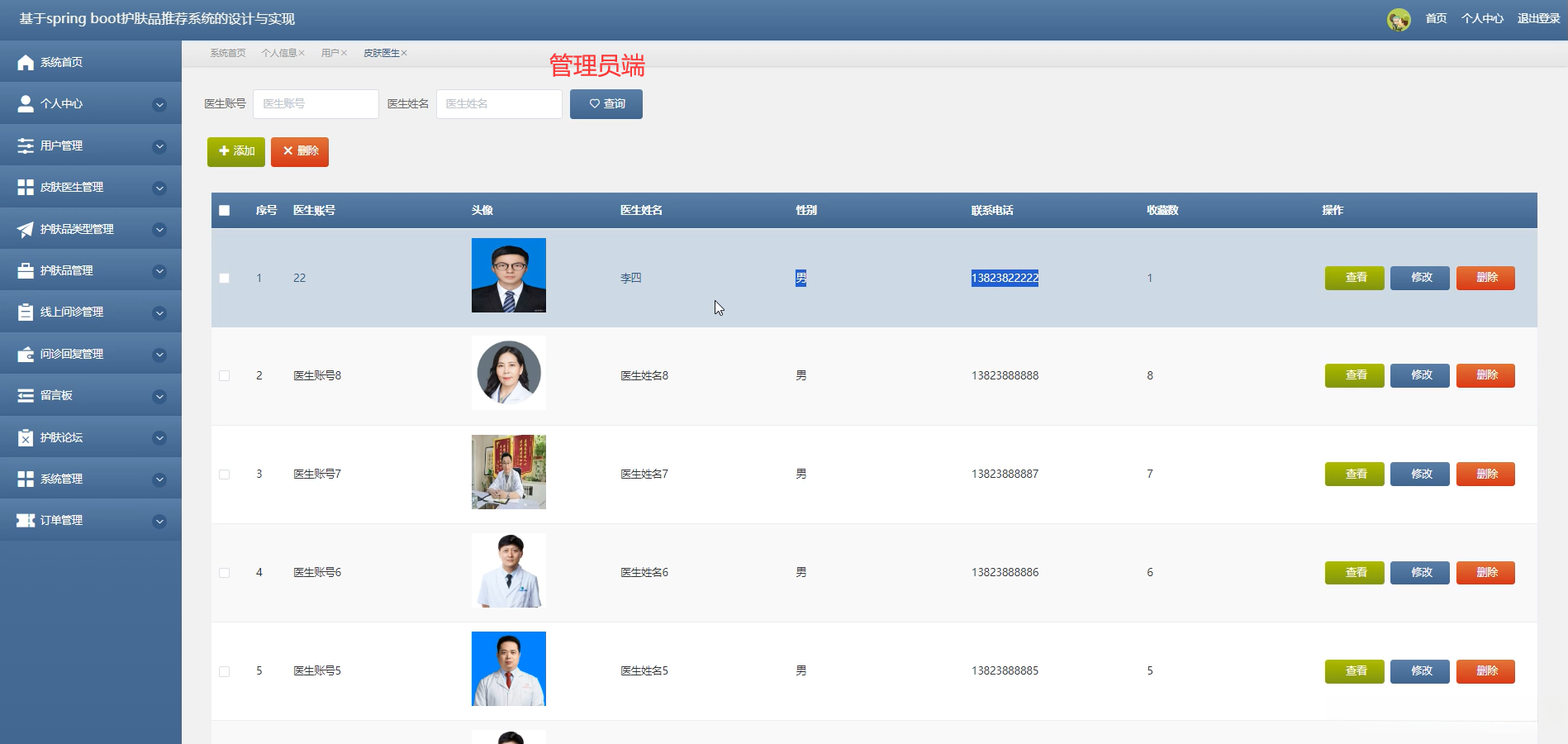The height and width of the screenshot is (744, 1568).
Task: Expand the 线上问诊管理 menu arrow
Action: click(x=159, y=312)
